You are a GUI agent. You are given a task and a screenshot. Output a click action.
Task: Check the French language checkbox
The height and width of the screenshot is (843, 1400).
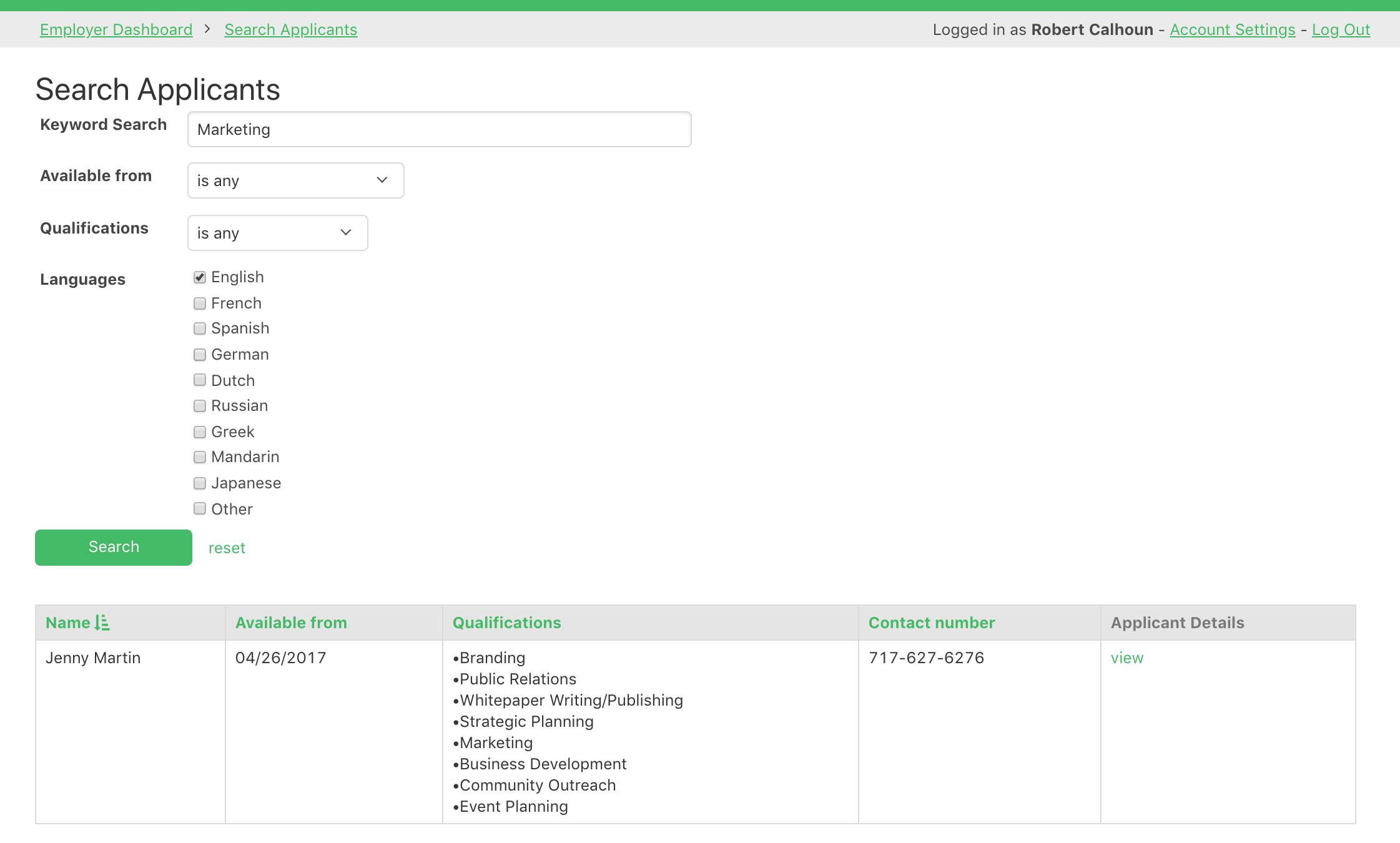[x=200, y=303]
